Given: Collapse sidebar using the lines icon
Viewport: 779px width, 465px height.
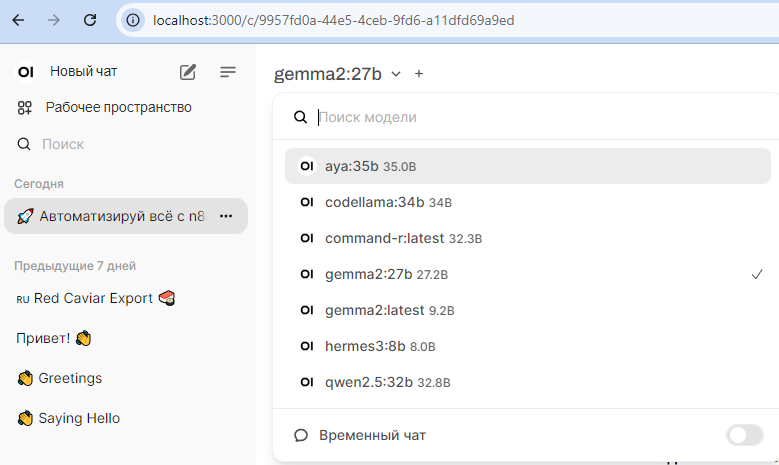Looking at the screenshot, I should tap(228, 72).
